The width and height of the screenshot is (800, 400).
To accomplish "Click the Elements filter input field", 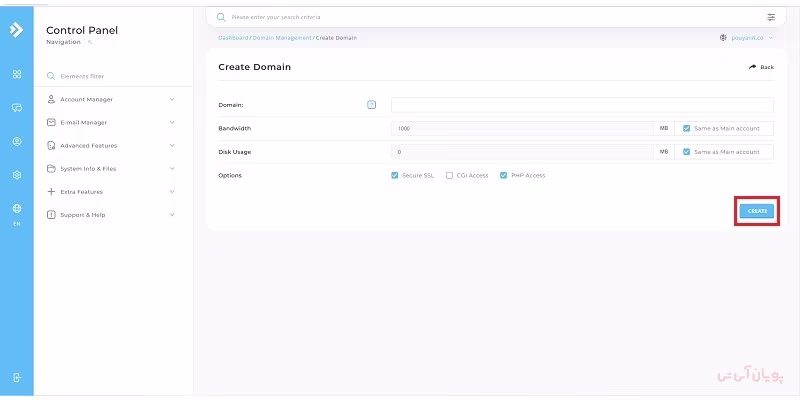I will tap(122, 76).
